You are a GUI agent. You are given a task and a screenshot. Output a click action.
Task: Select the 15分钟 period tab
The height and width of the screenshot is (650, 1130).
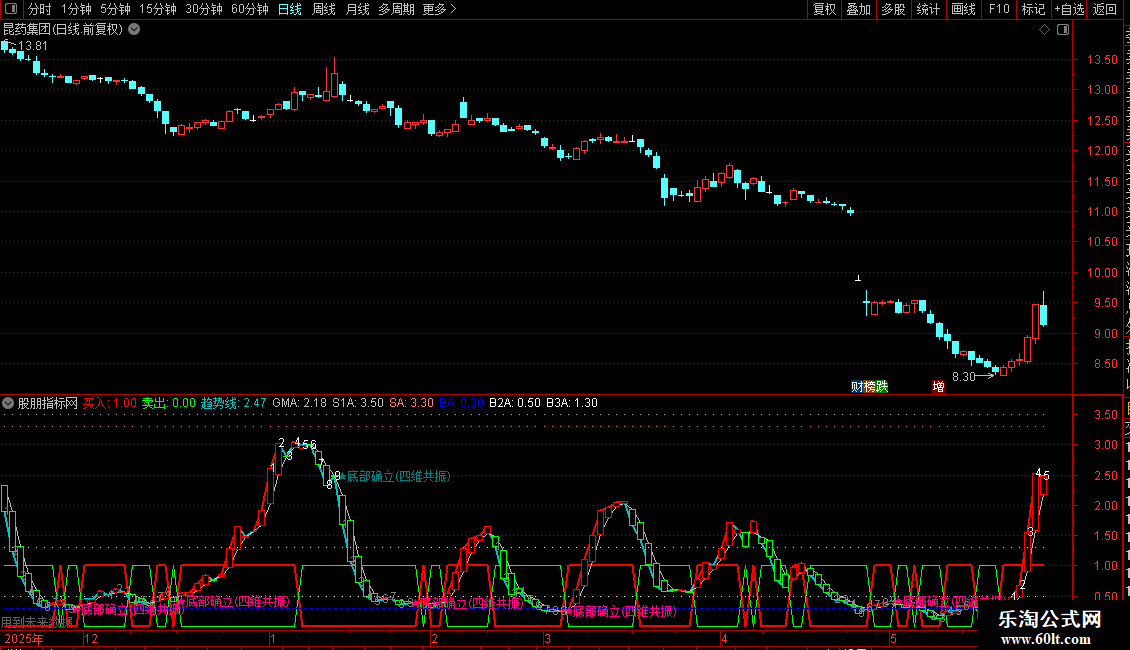[x=158, y=9]
